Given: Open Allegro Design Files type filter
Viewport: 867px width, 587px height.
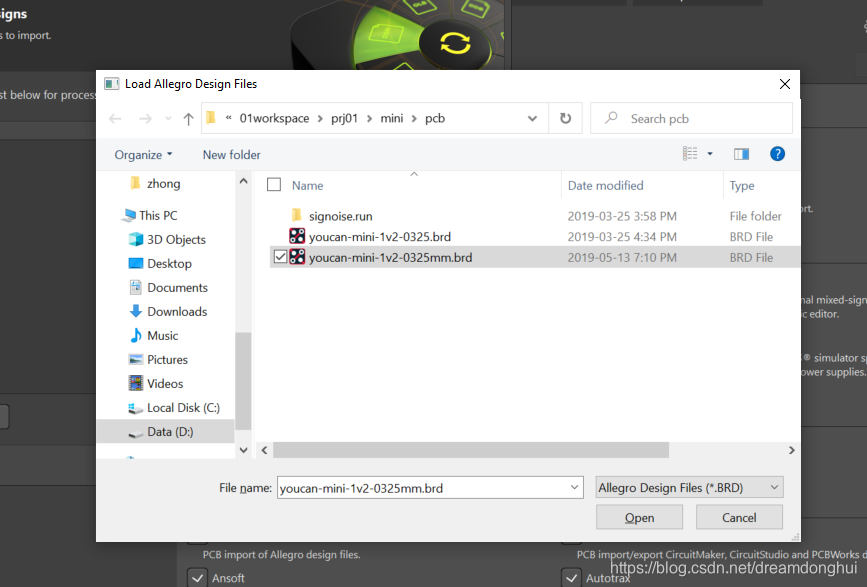Looking at the screenshot, I should 689,488.
